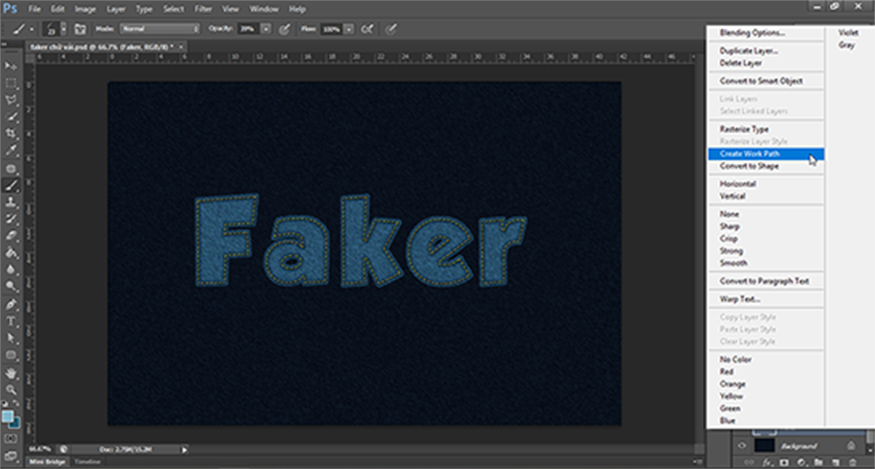Toggle pressure control for opacity
This screenshot has width=875, height=469.
(x=287, y=29)
